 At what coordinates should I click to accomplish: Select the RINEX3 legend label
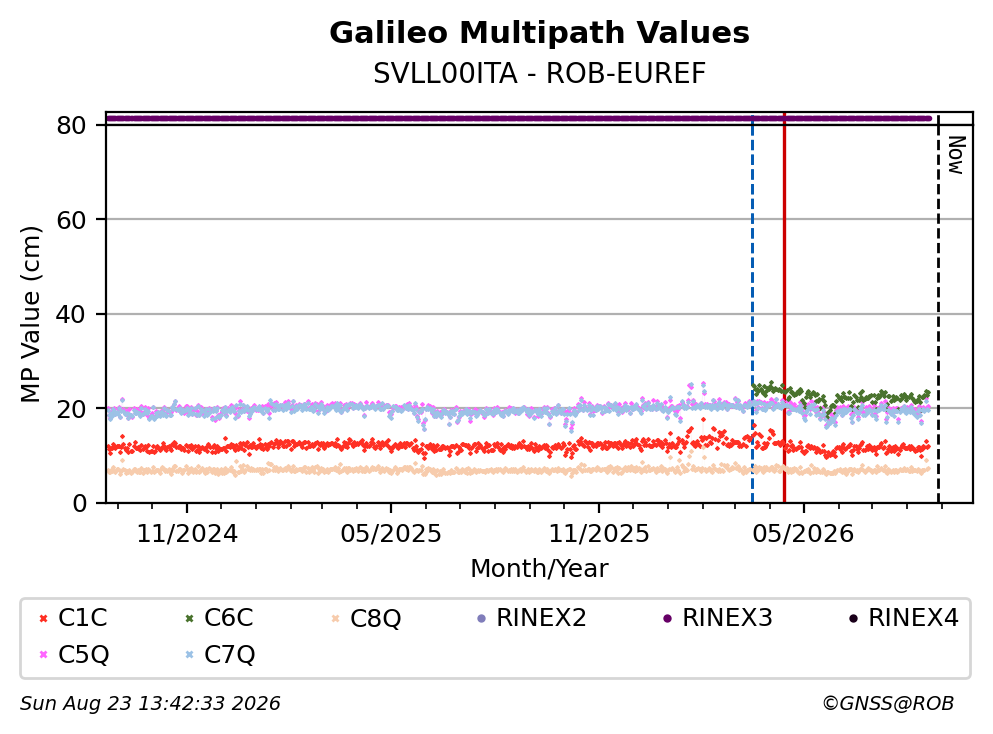coord(727,617)
